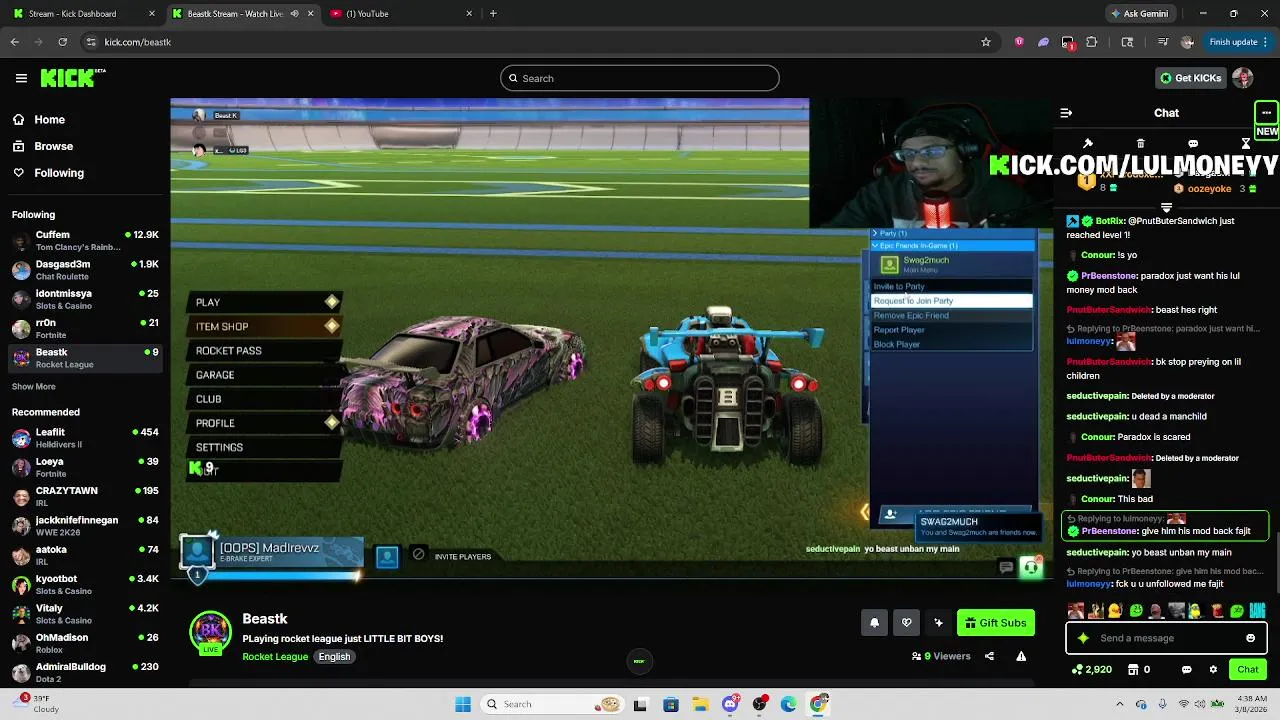Image resolution: width=1280 pixels, height=720 pixels.
Task: Click the media control music note icon
Action: click(x=1162, y=42)
